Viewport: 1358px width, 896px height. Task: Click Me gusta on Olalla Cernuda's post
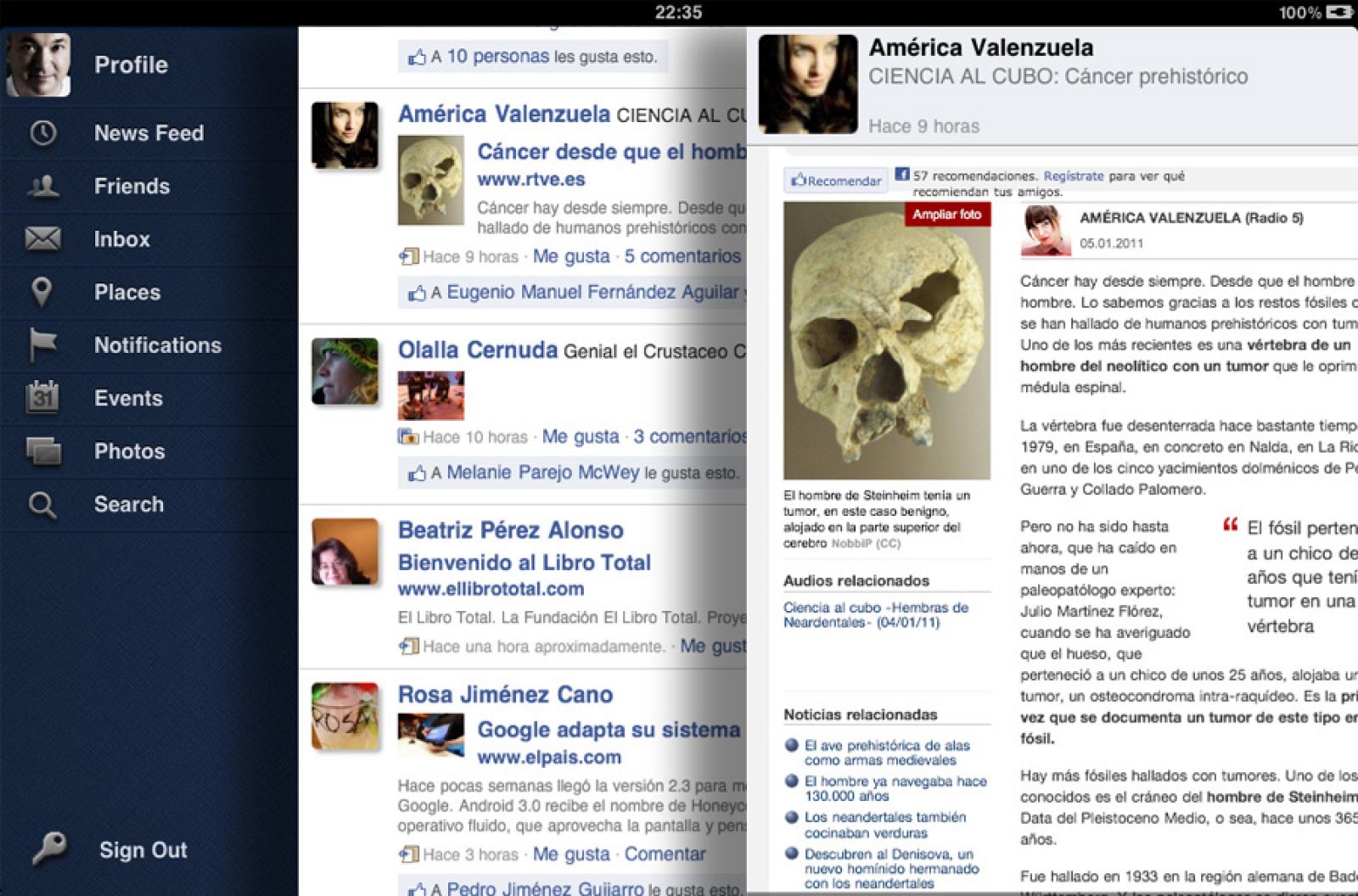pyautogui.click(x=581, y=437)
